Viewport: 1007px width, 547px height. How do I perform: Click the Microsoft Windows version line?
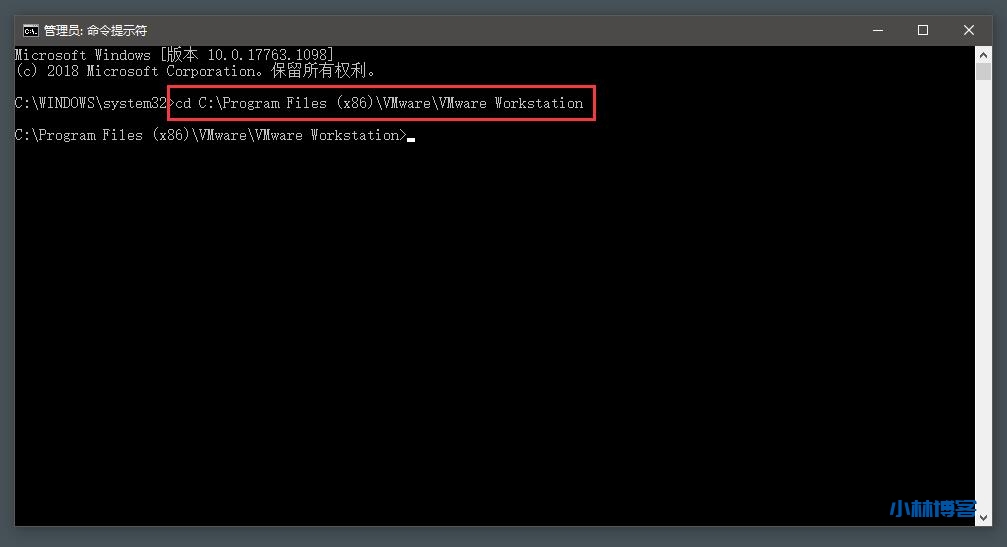coord(174,55)
